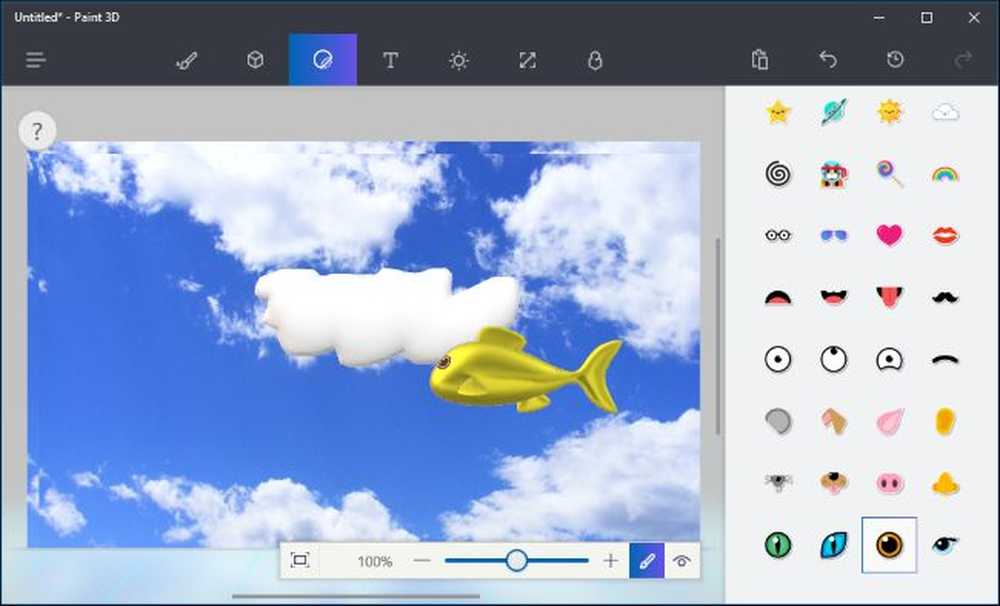The image size is (1000, 606).
Task: Pick the ringed planet sticker
Action: 834,113
